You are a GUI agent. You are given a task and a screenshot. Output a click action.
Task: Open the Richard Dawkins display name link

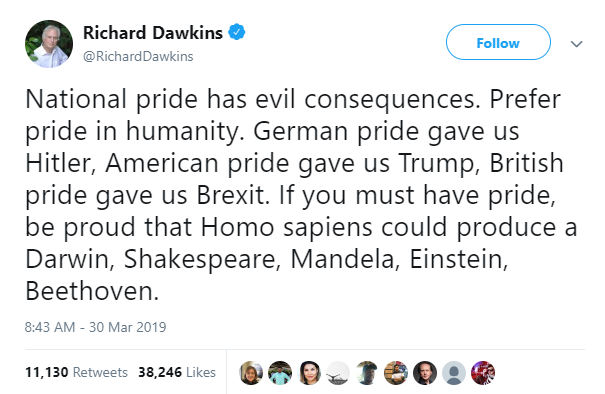point(153,32)
